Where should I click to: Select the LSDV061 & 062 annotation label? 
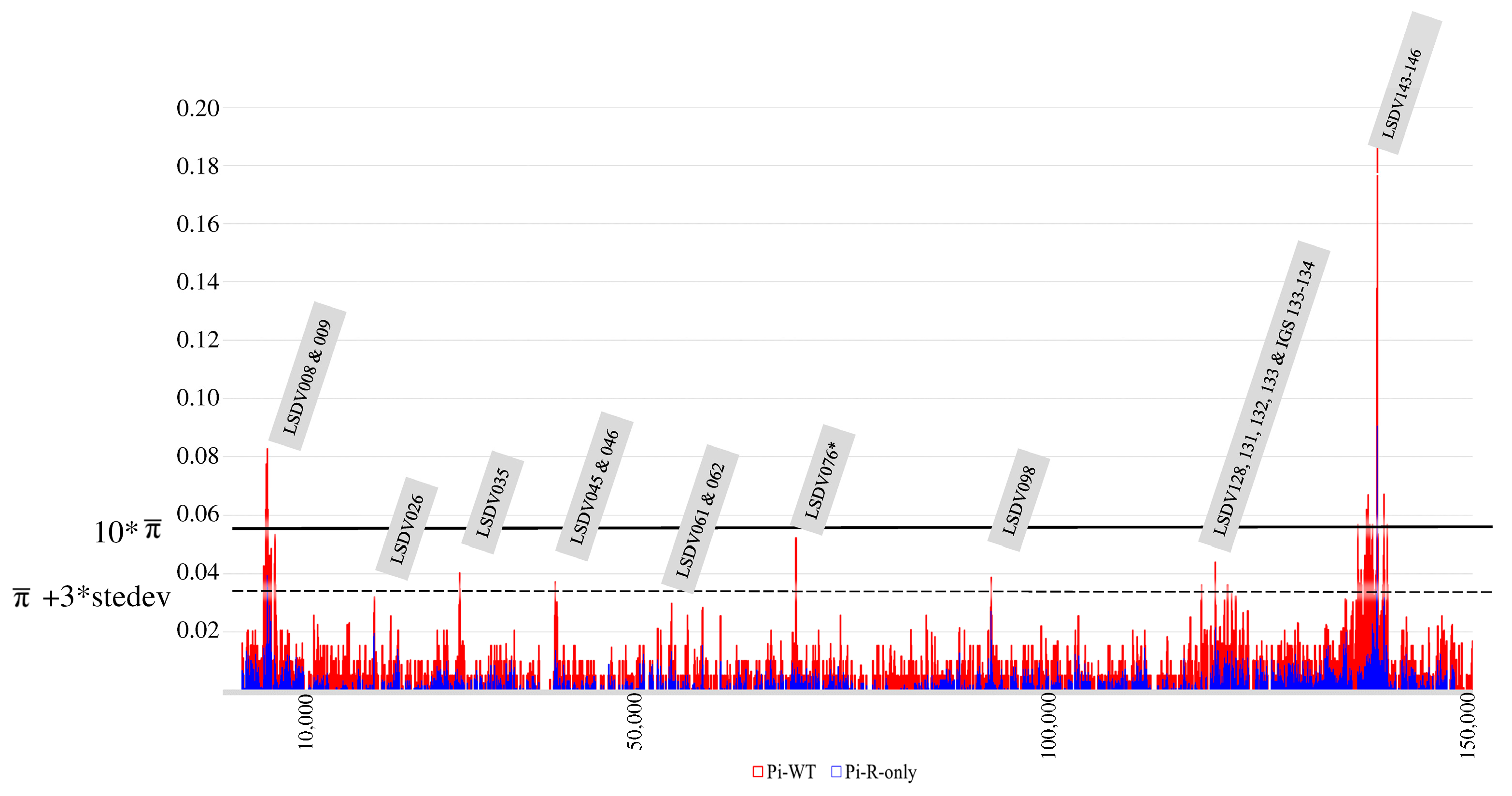click(700, 520)
